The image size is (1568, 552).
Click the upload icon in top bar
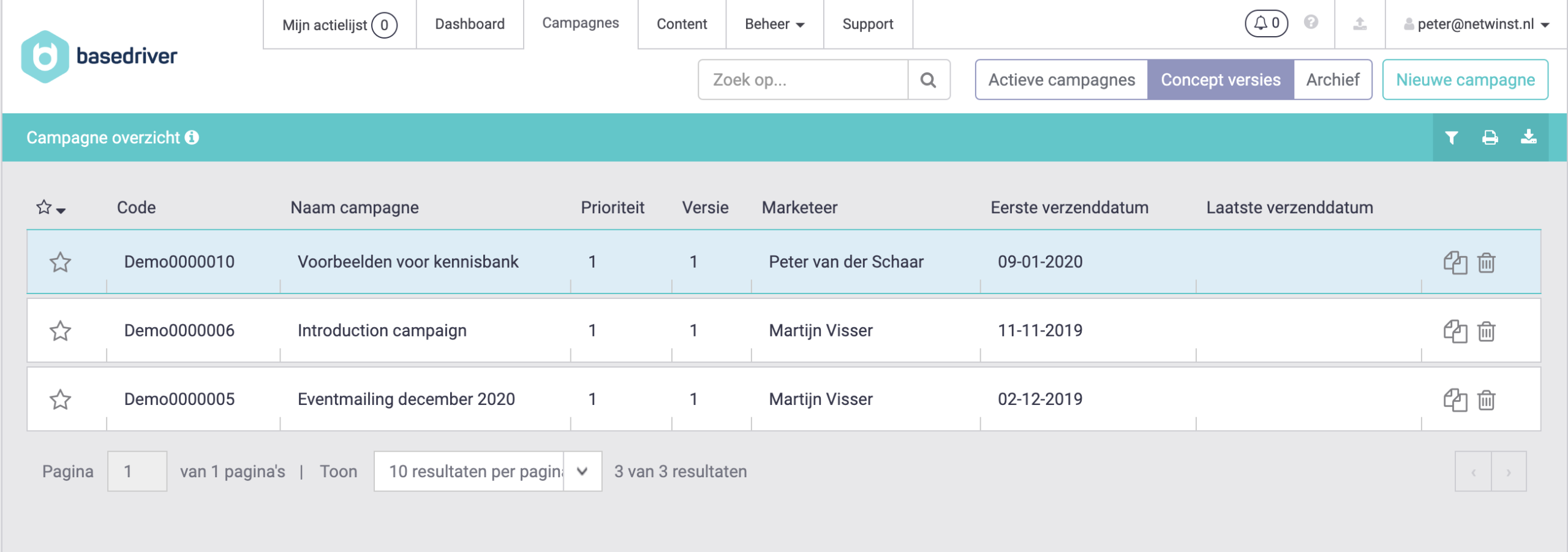click(1360, 24)
